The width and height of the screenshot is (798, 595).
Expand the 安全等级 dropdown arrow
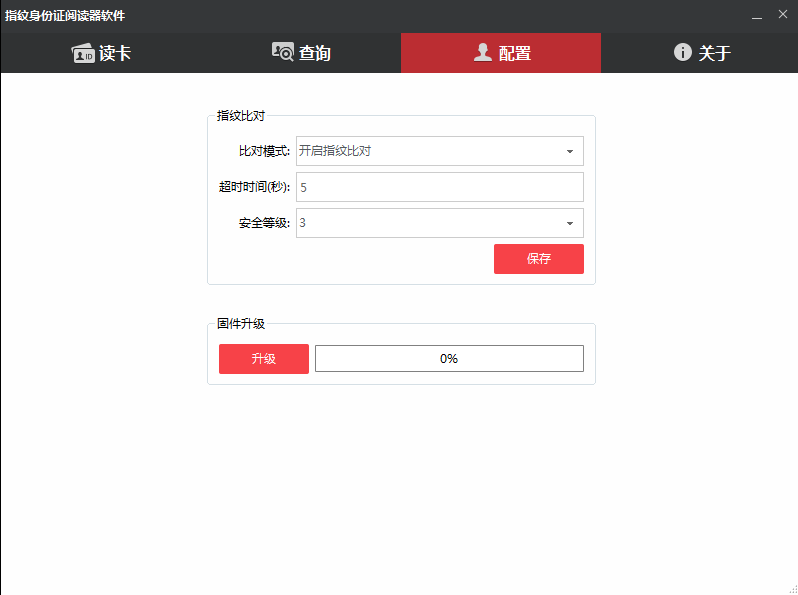(570, 223)
